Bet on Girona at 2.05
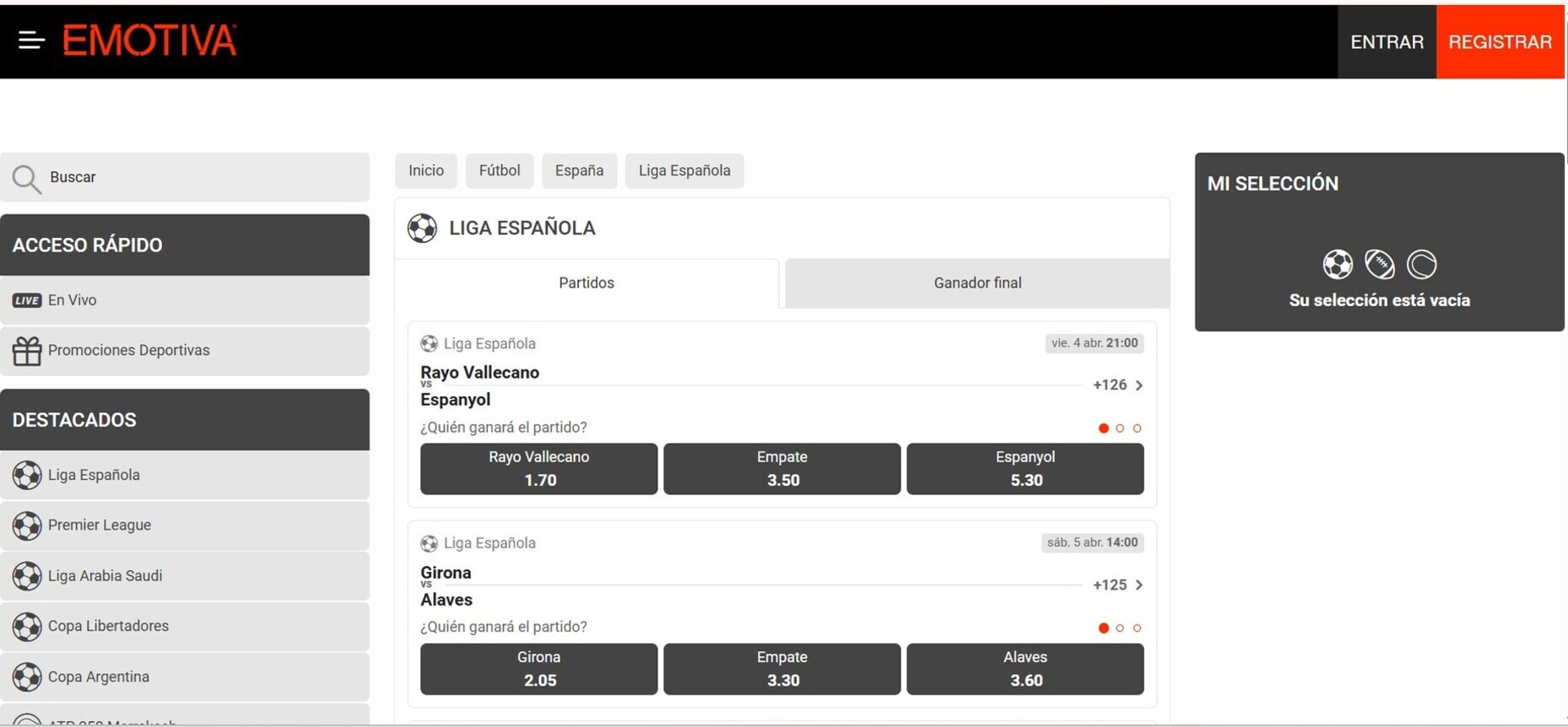The height and width of the screenshot is (727, 1568). tap(538, 669)
